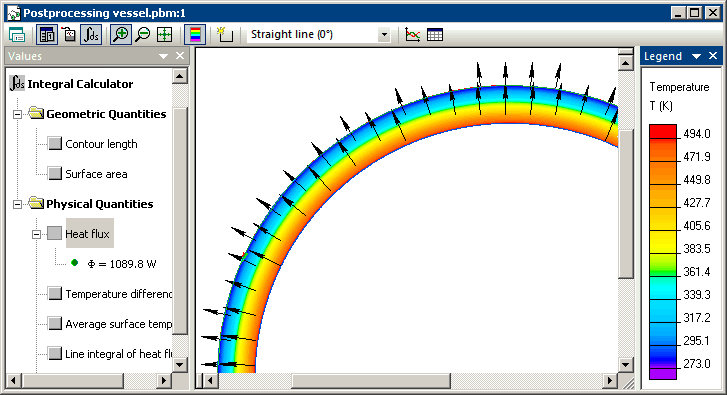Check the Average surface temperature box

click(55, 324)
